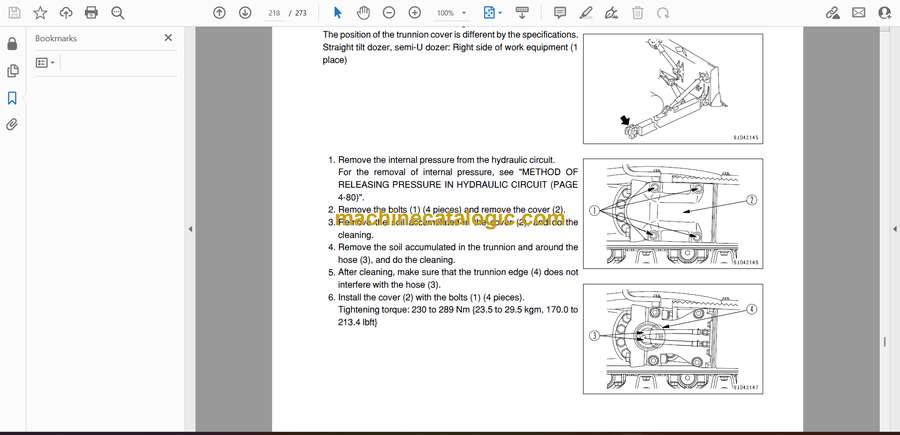Screen dimensions: 900x435
Task: Click the upload to cloud icon
Action: pos(66,13)
